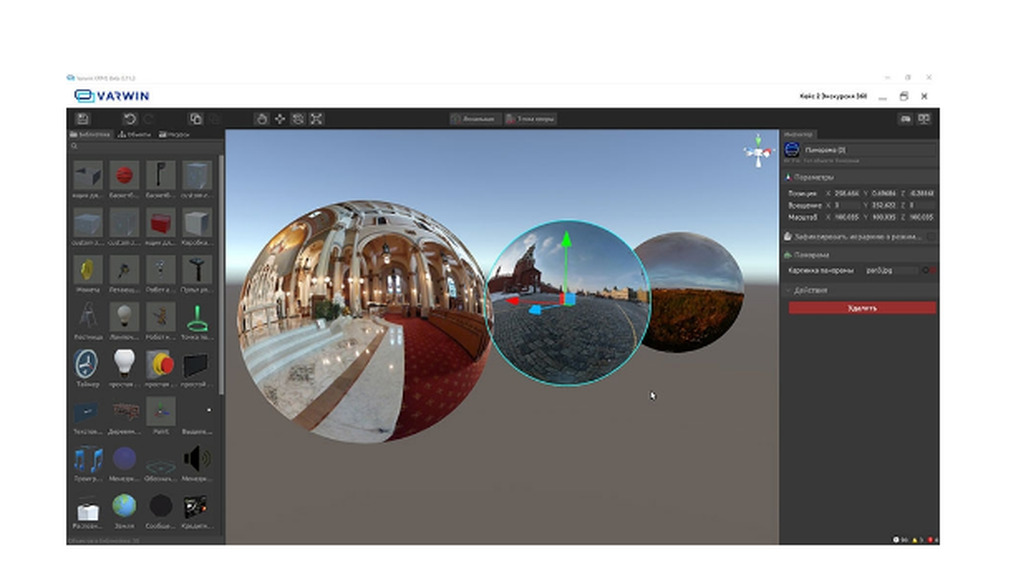Image resolution: width=1036 pixels, height=580 pixels.
Task: Toggle the fix-in-mode checkbox in inspector
Action: 931,236
